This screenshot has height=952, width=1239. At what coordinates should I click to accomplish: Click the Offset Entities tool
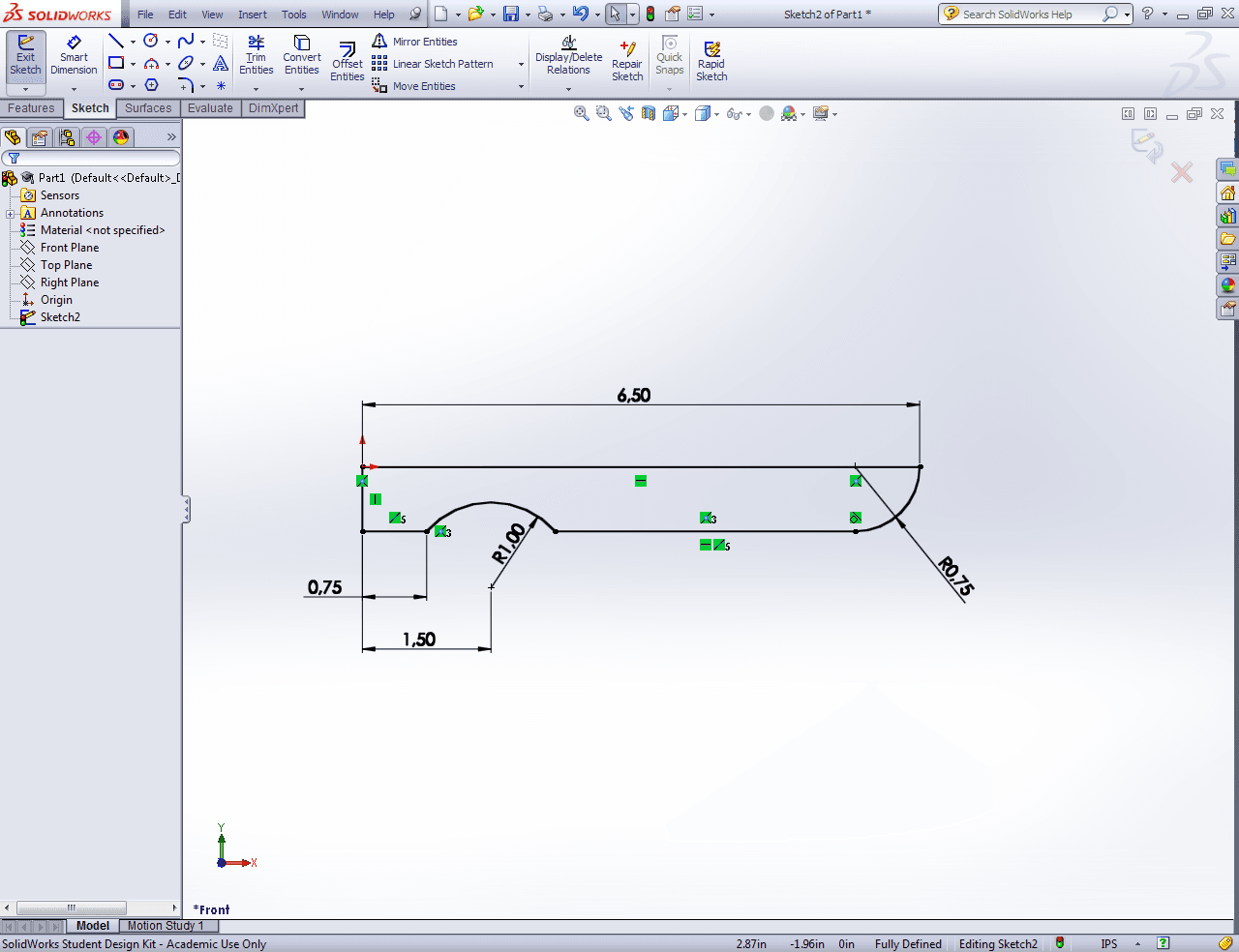[x=348, y=60]
